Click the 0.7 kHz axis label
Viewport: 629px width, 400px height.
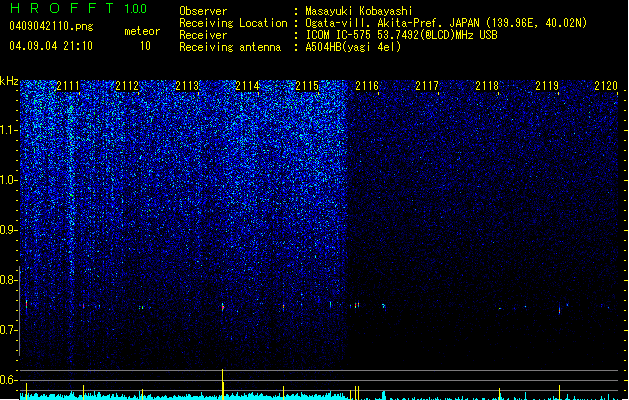click(x=8, y=330)
